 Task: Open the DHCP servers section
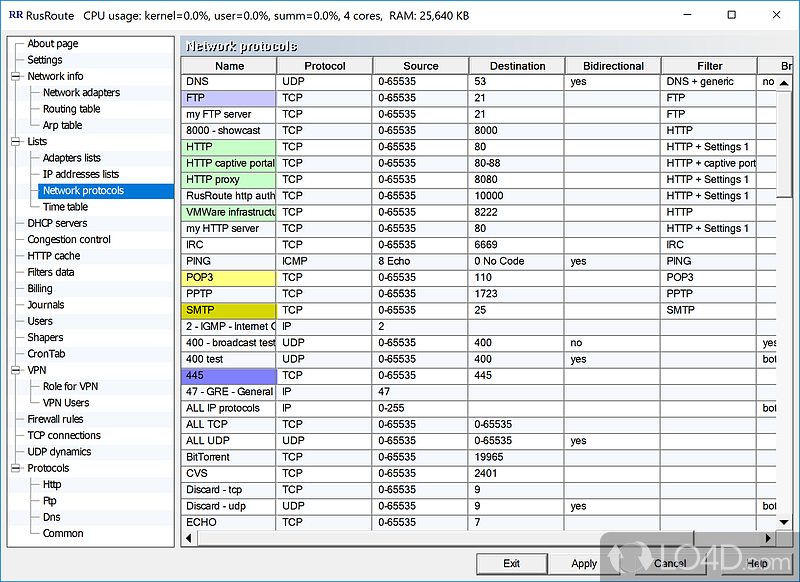click(x=57, y=223)
